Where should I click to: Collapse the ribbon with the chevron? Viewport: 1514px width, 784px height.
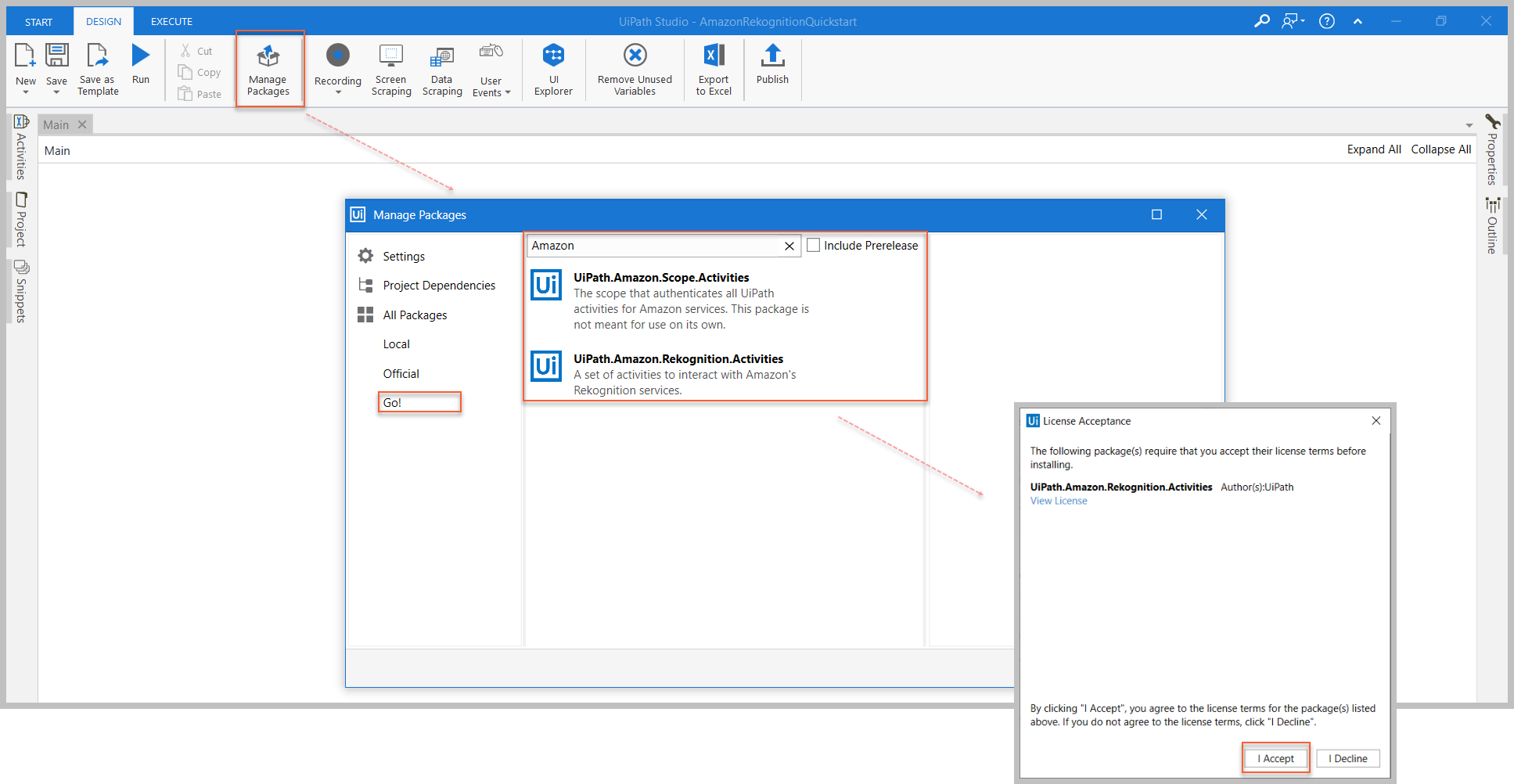tap(1358, 21)
